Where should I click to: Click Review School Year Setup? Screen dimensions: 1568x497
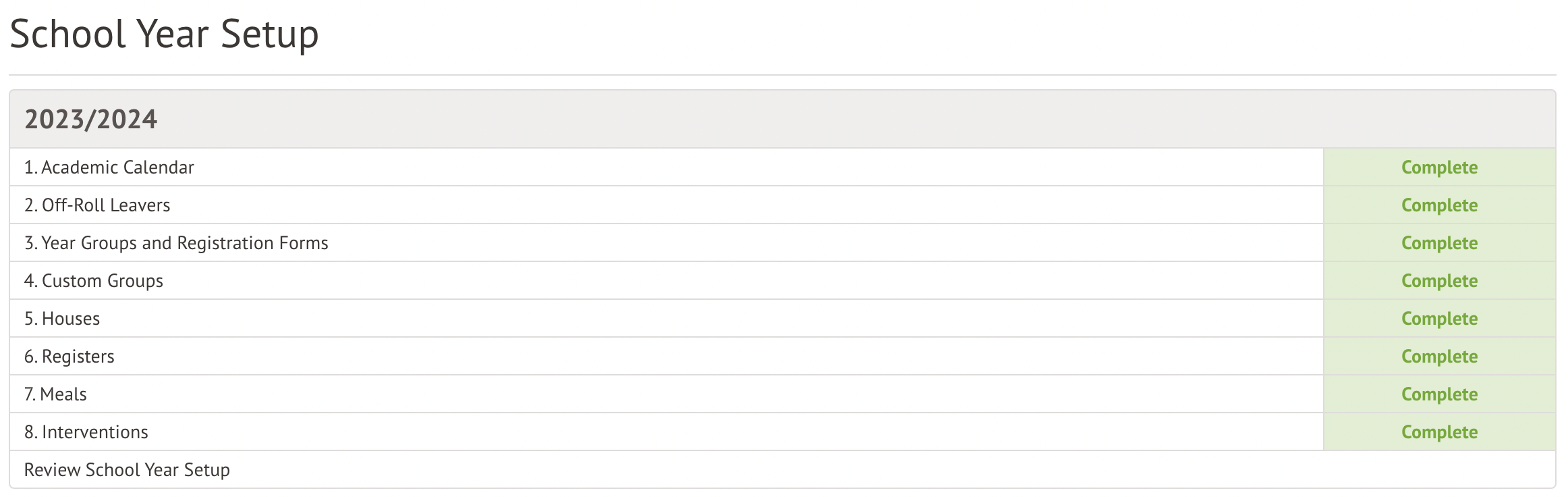coord(127,470)
